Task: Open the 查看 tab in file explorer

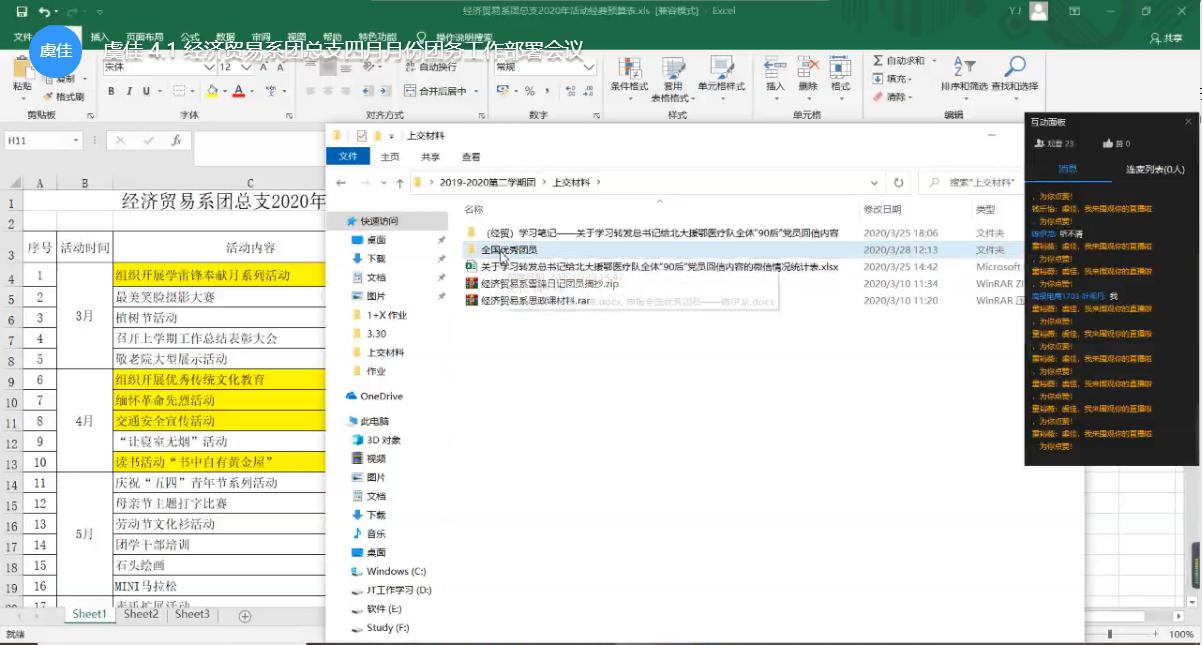Action: 471,157
